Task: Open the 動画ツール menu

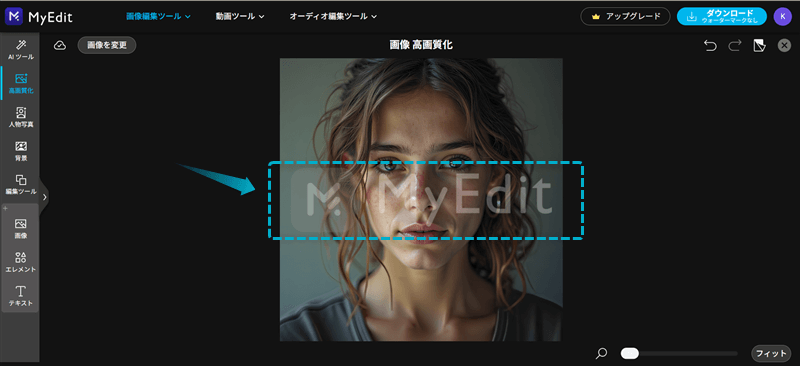Action: [240, 16]
